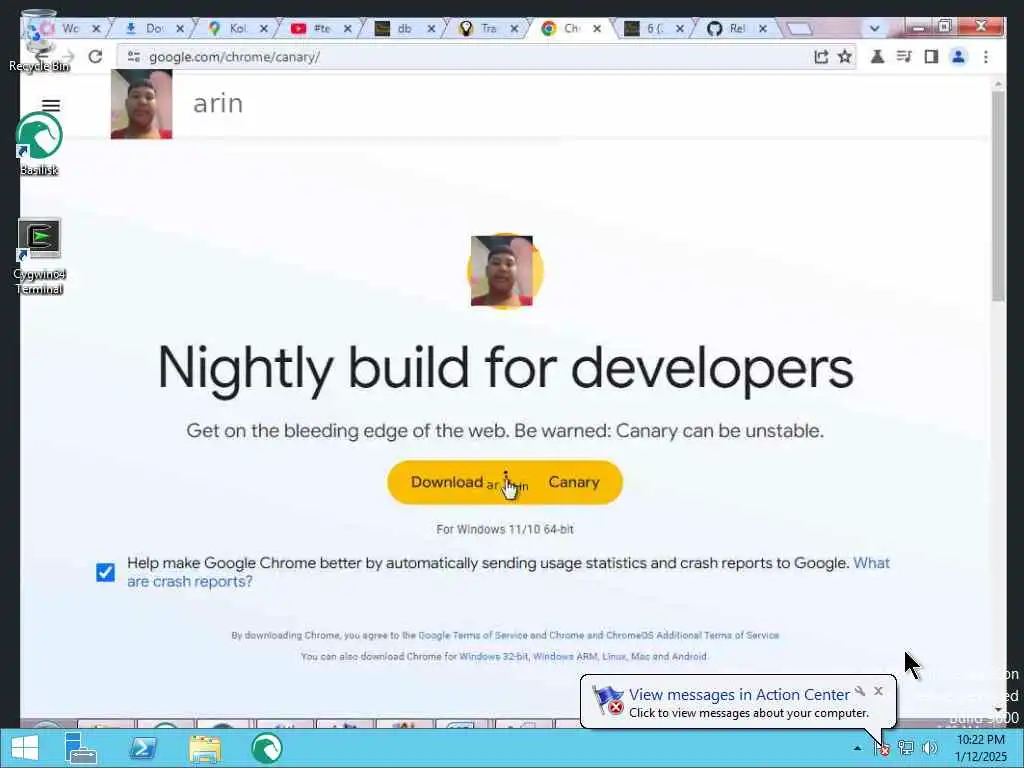Switch to the 'Wc' tab

pyautogui.click(x=71, y=29)
